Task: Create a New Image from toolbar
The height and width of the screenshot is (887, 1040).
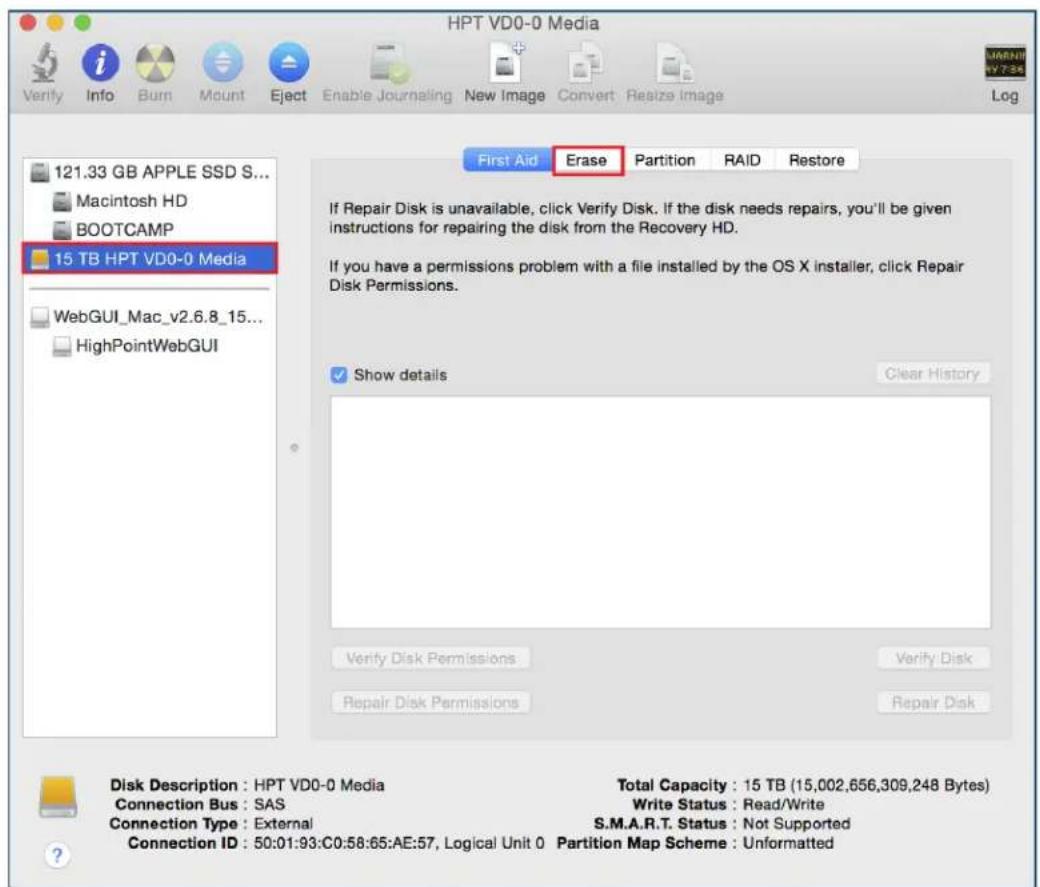Action: pos(505,63)
